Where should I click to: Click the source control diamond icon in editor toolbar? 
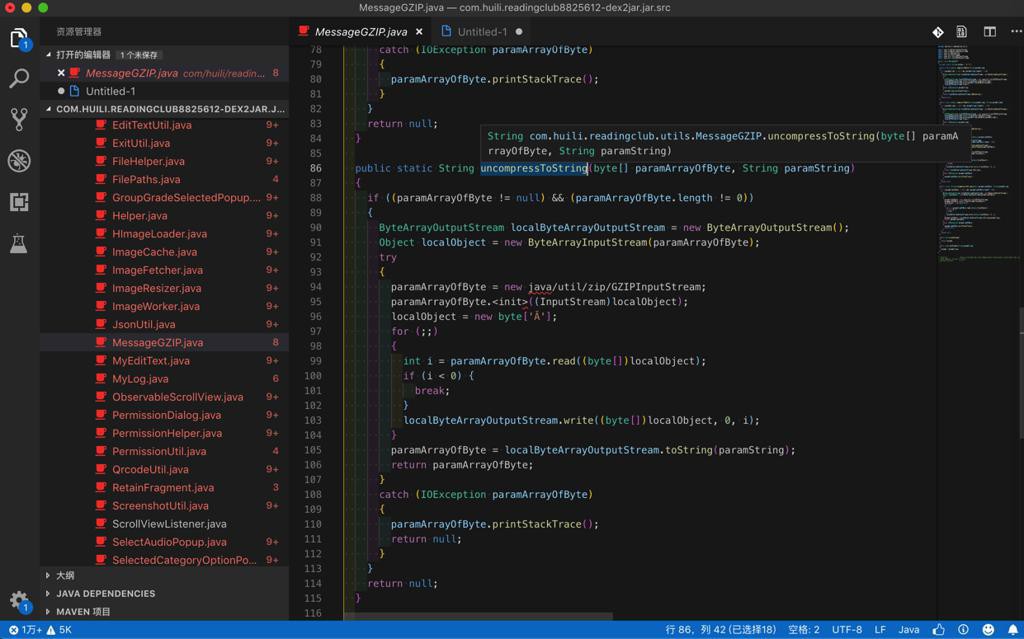point(938,32)
